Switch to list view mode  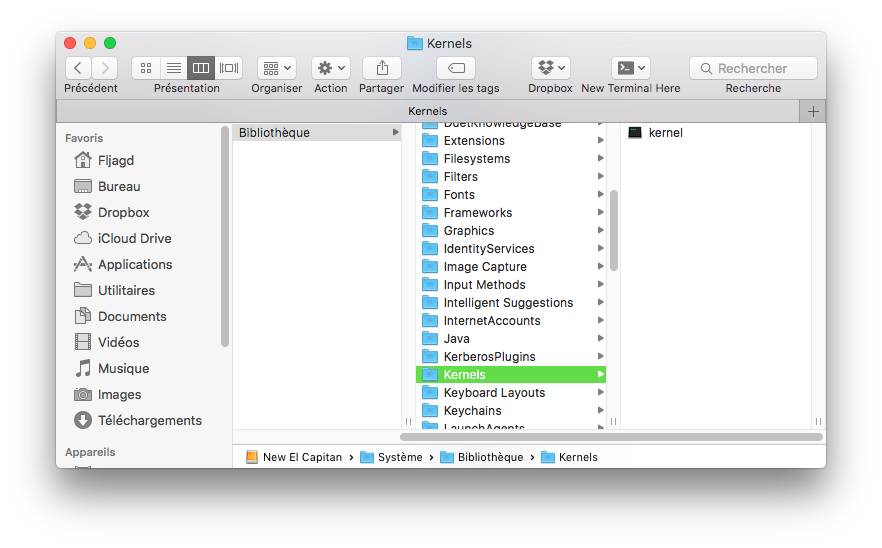173,68
